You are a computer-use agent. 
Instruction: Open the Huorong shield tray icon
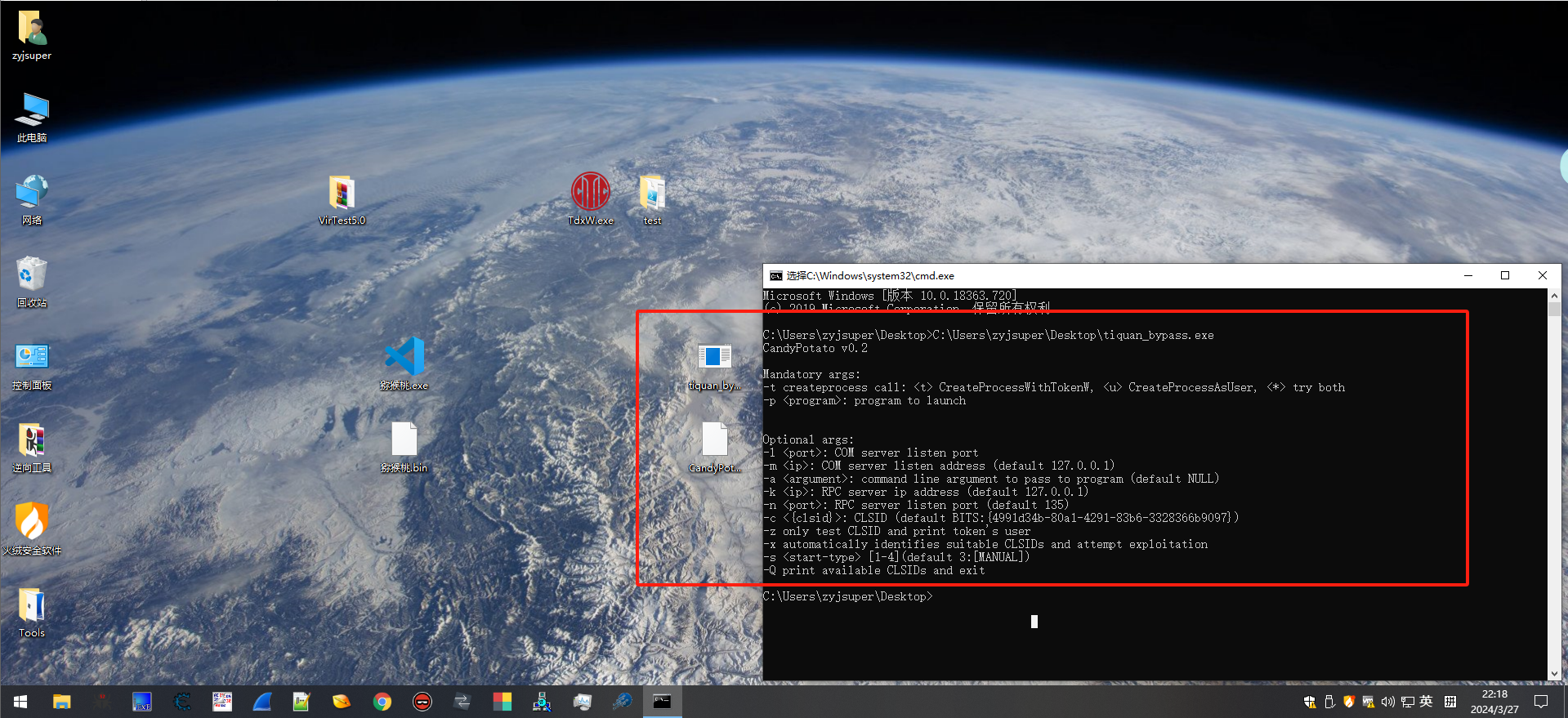pyautogui.click(x=1349, y=701)
